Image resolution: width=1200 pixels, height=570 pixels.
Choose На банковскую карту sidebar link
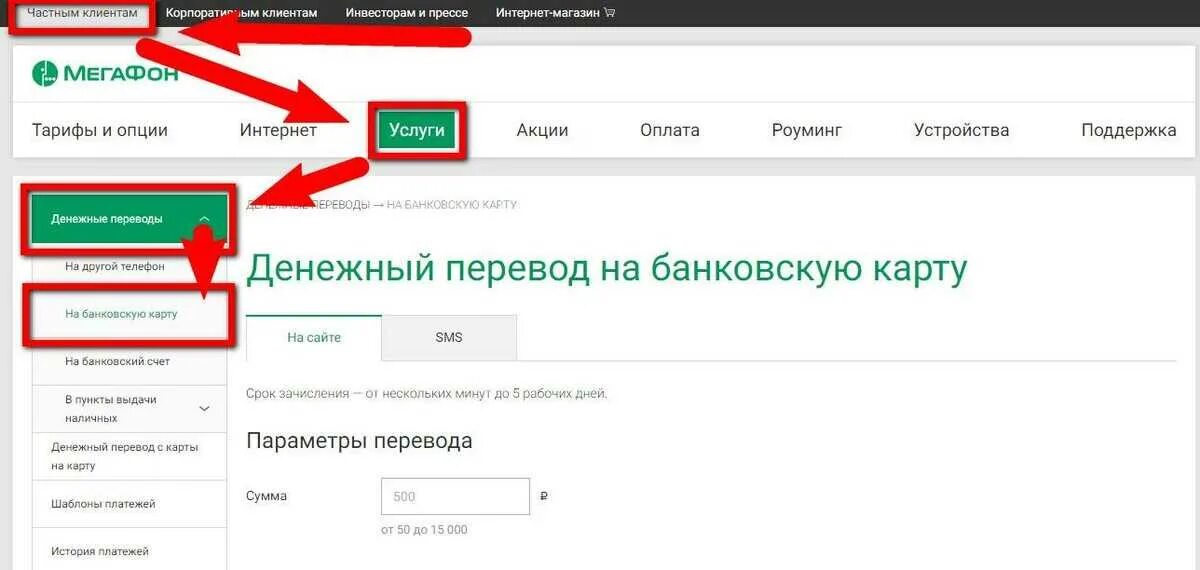[x=121, y=314]
